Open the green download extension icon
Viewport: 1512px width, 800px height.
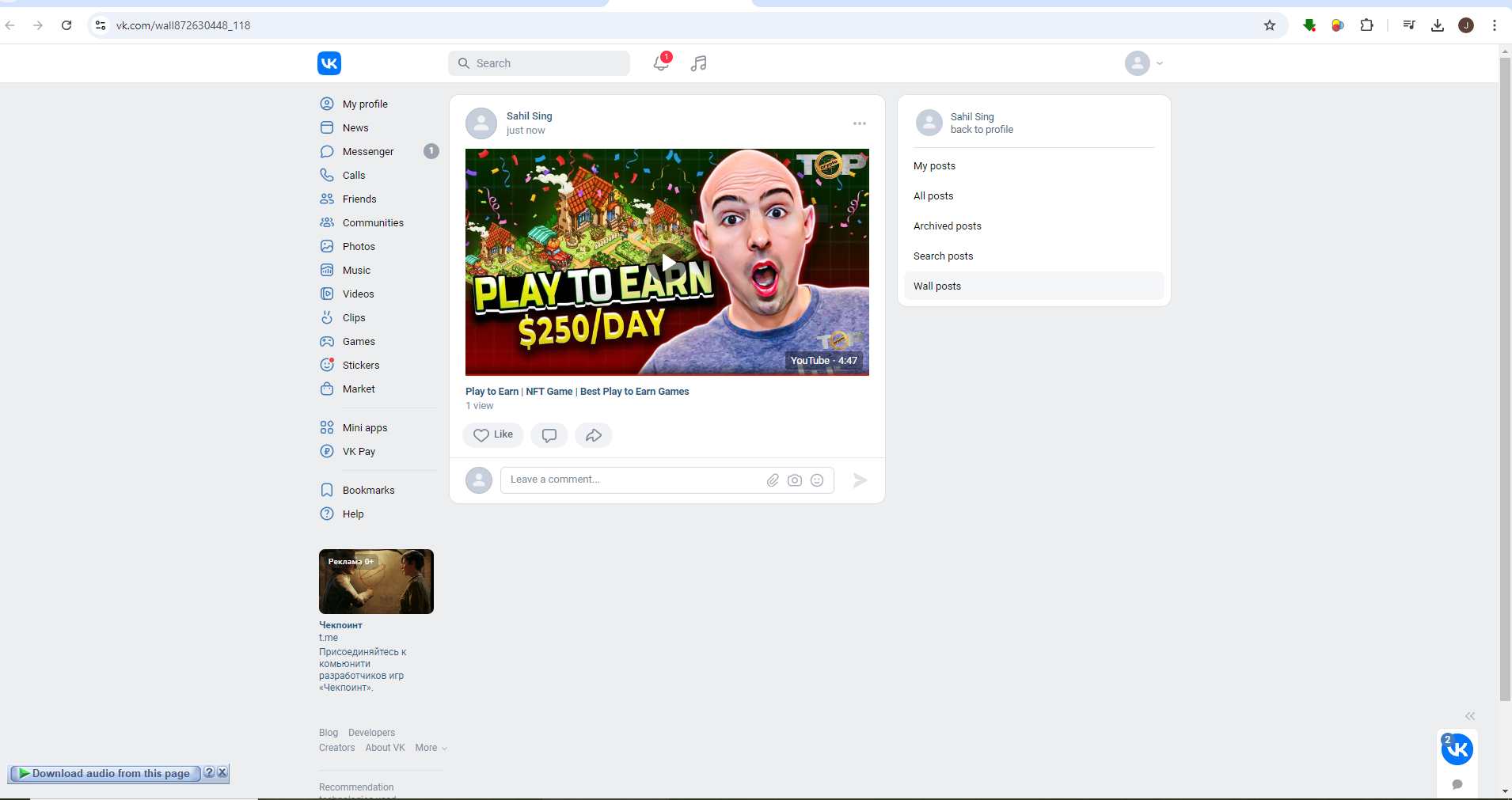tap(1309, 25)
